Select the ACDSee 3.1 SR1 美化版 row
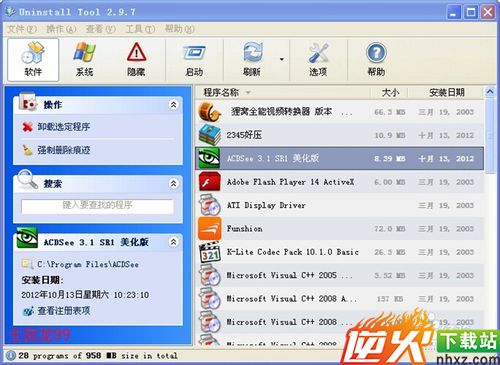500x365 pixels. tap(339, 158)
